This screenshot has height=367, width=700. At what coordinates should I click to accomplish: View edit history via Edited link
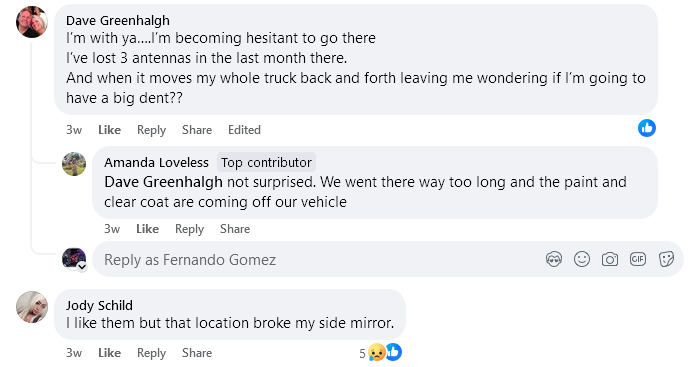(x=244, y=130)
